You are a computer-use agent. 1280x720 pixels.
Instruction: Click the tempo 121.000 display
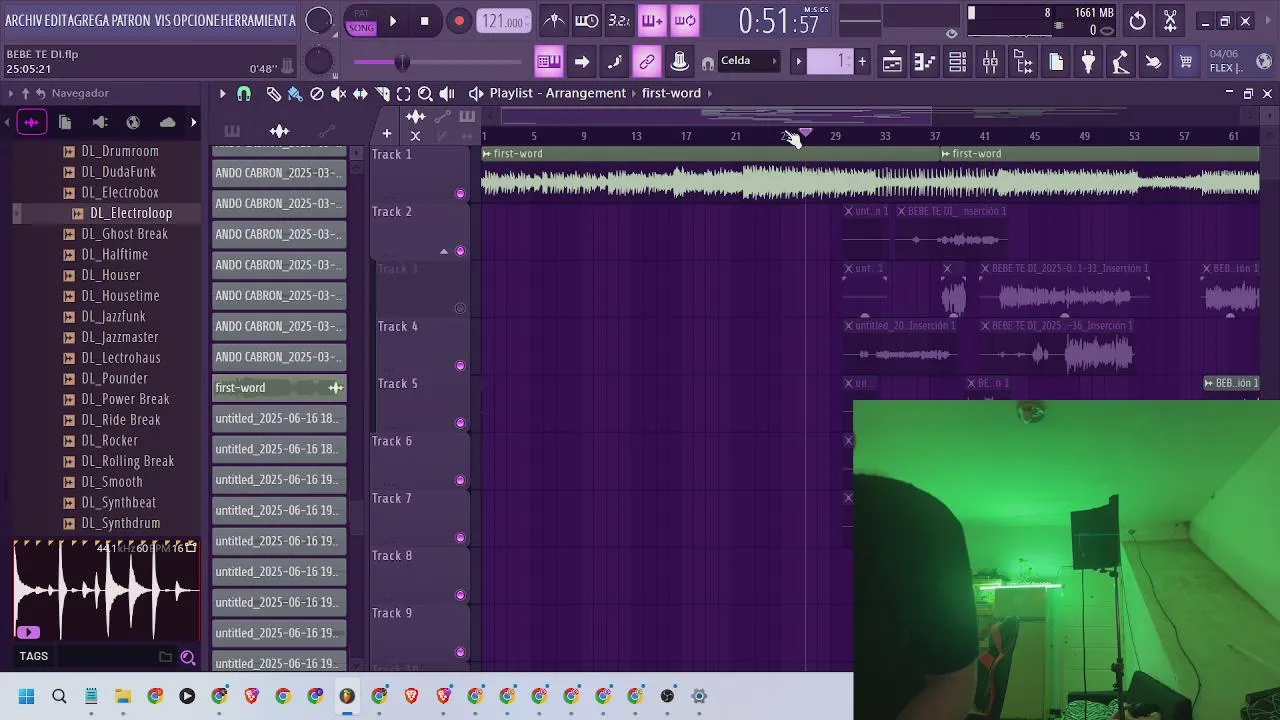click(503, 21)
